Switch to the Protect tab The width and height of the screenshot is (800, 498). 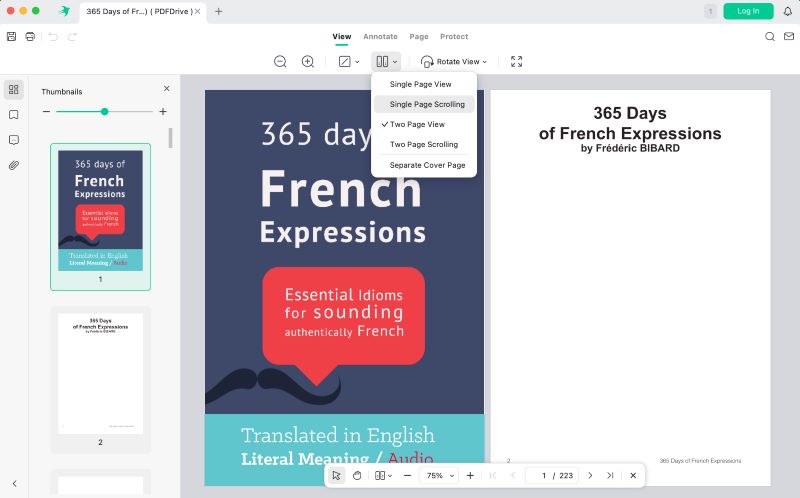tap(454, 36)
